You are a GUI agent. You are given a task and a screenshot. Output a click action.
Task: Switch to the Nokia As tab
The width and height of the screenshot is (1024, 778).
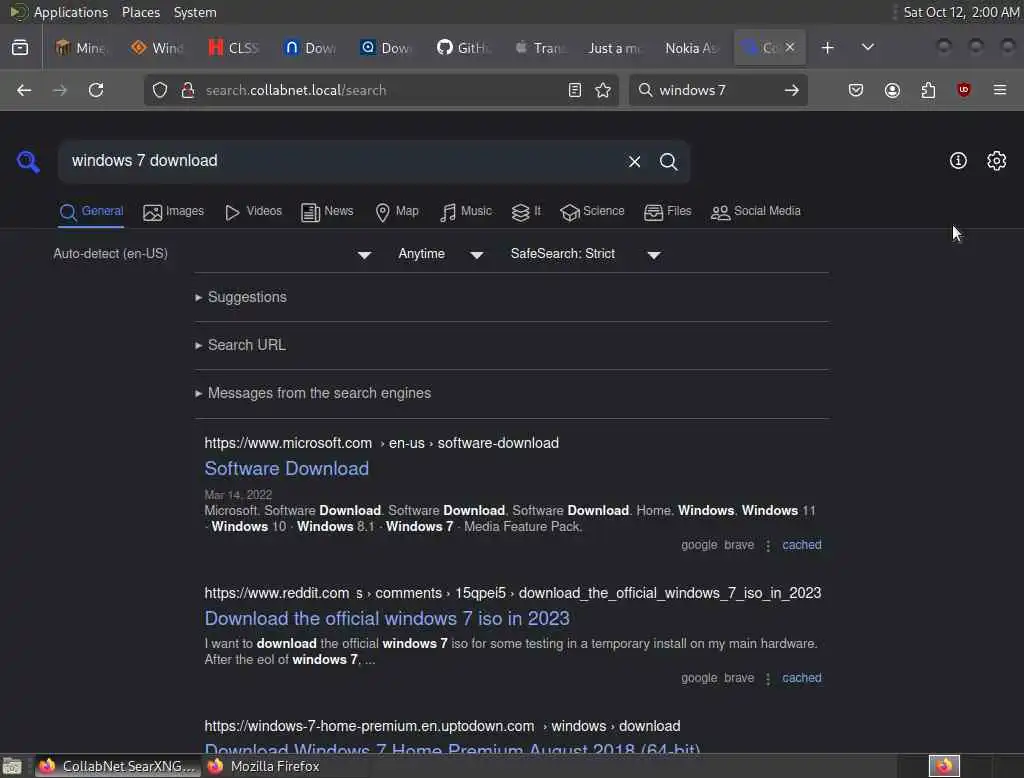690,48
